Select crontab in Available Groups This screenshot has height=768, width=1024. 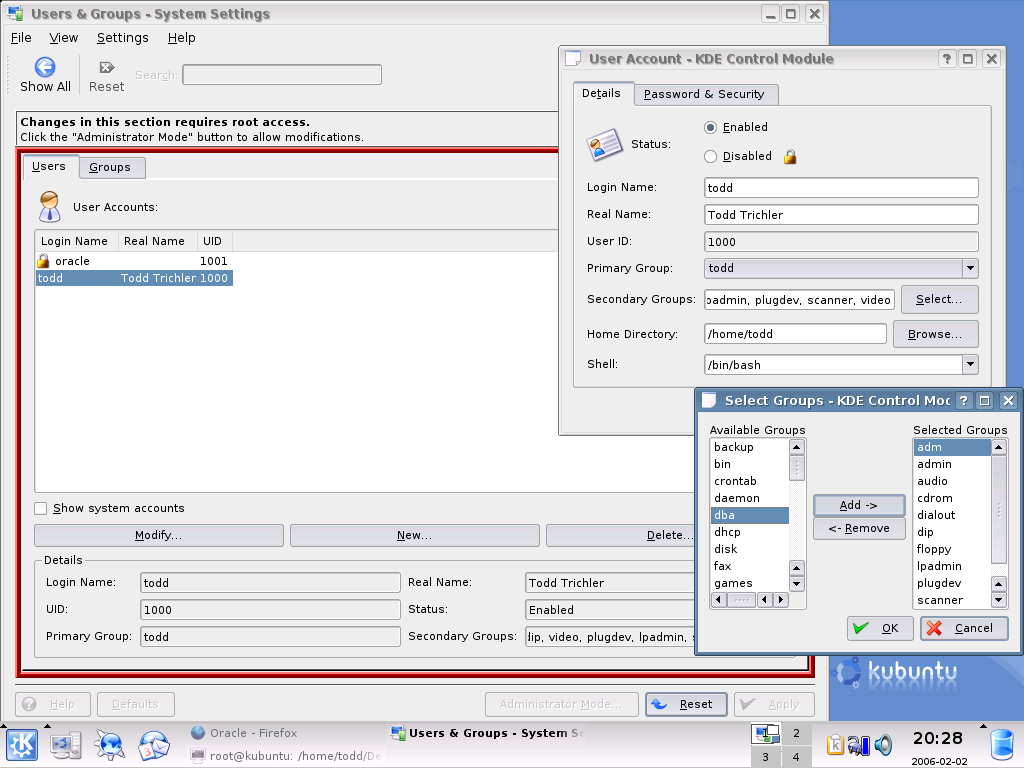(750, 481)
